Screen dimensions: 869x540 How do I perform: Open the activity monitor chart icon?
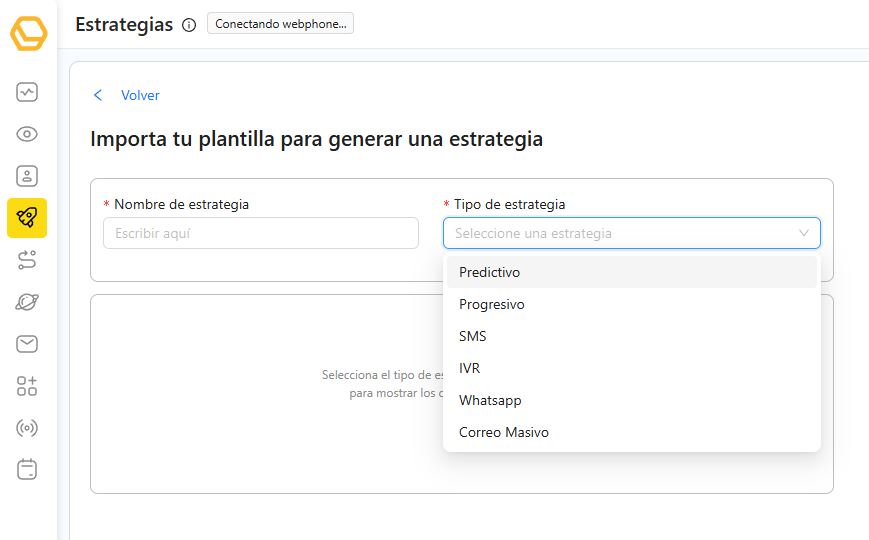coord(27,93)
